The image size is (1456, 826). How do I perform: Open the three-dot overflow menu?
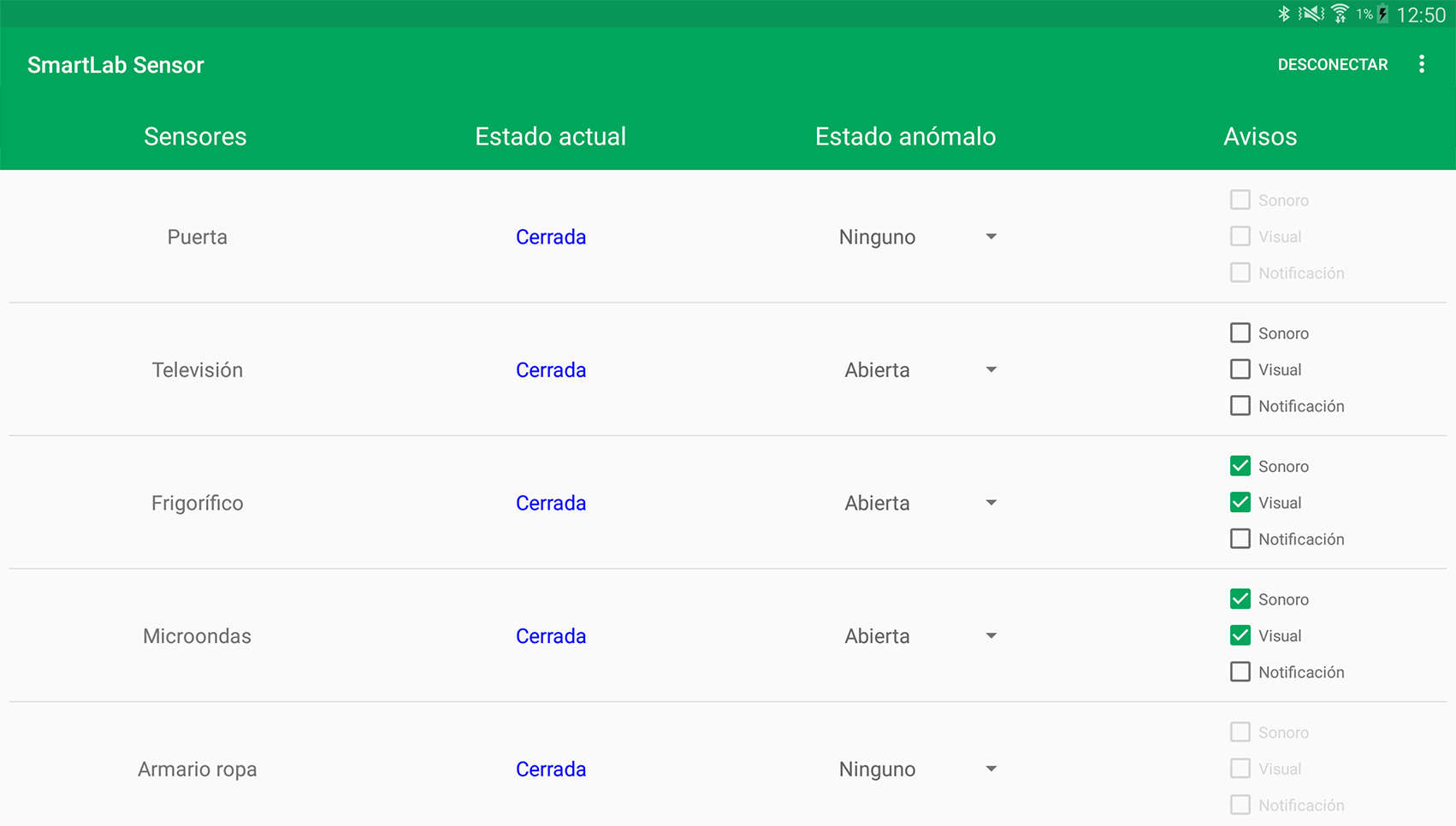(x=1421, y=65)
